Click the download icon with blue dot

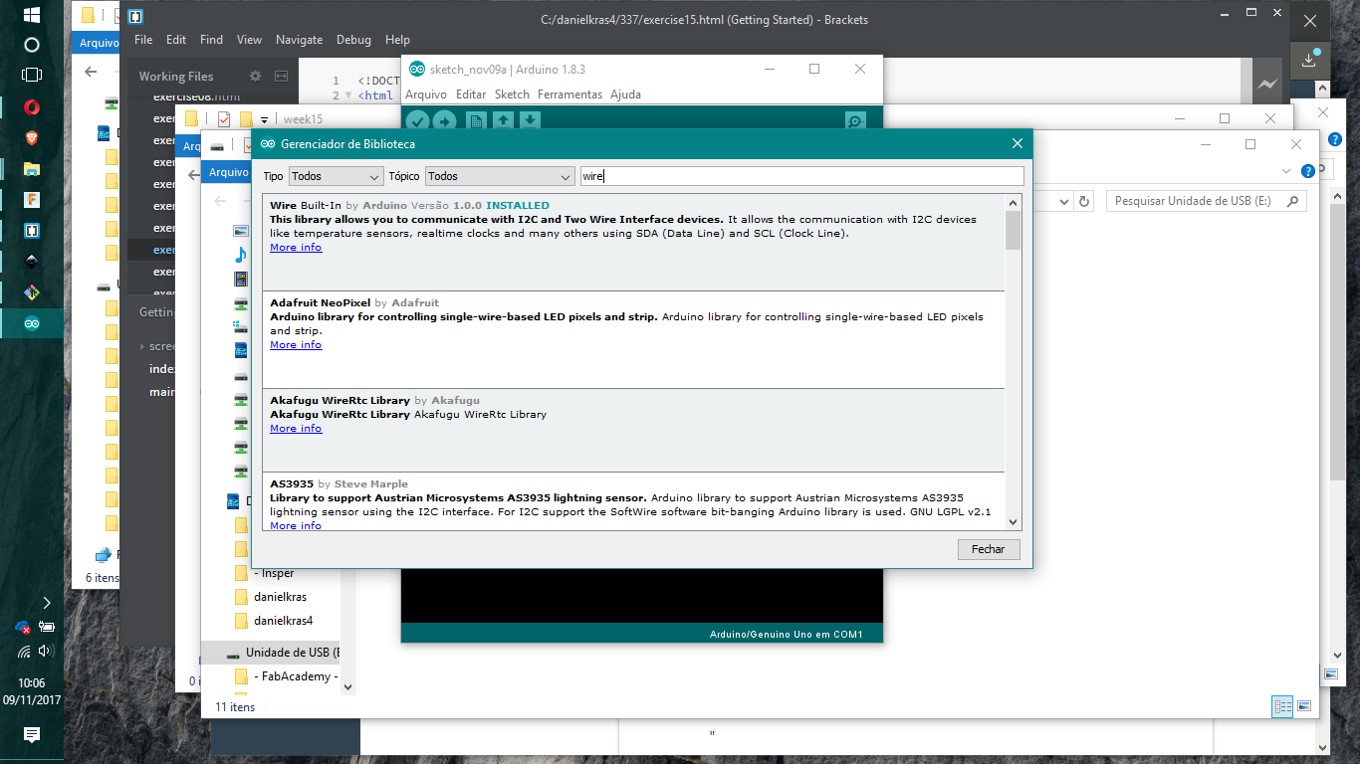[1309, 59]
